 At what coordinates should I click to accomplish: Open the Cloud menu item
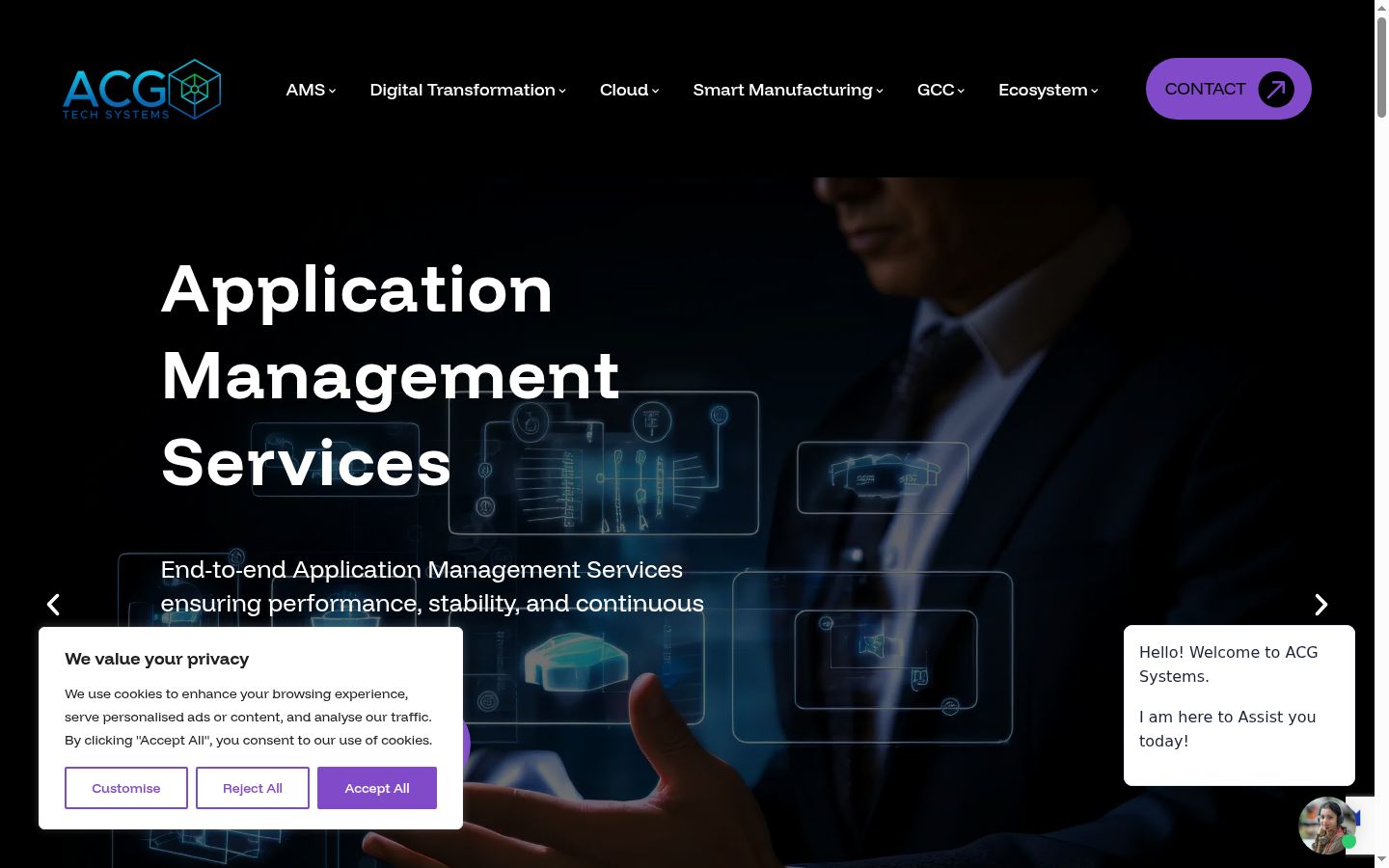[624, 90]
